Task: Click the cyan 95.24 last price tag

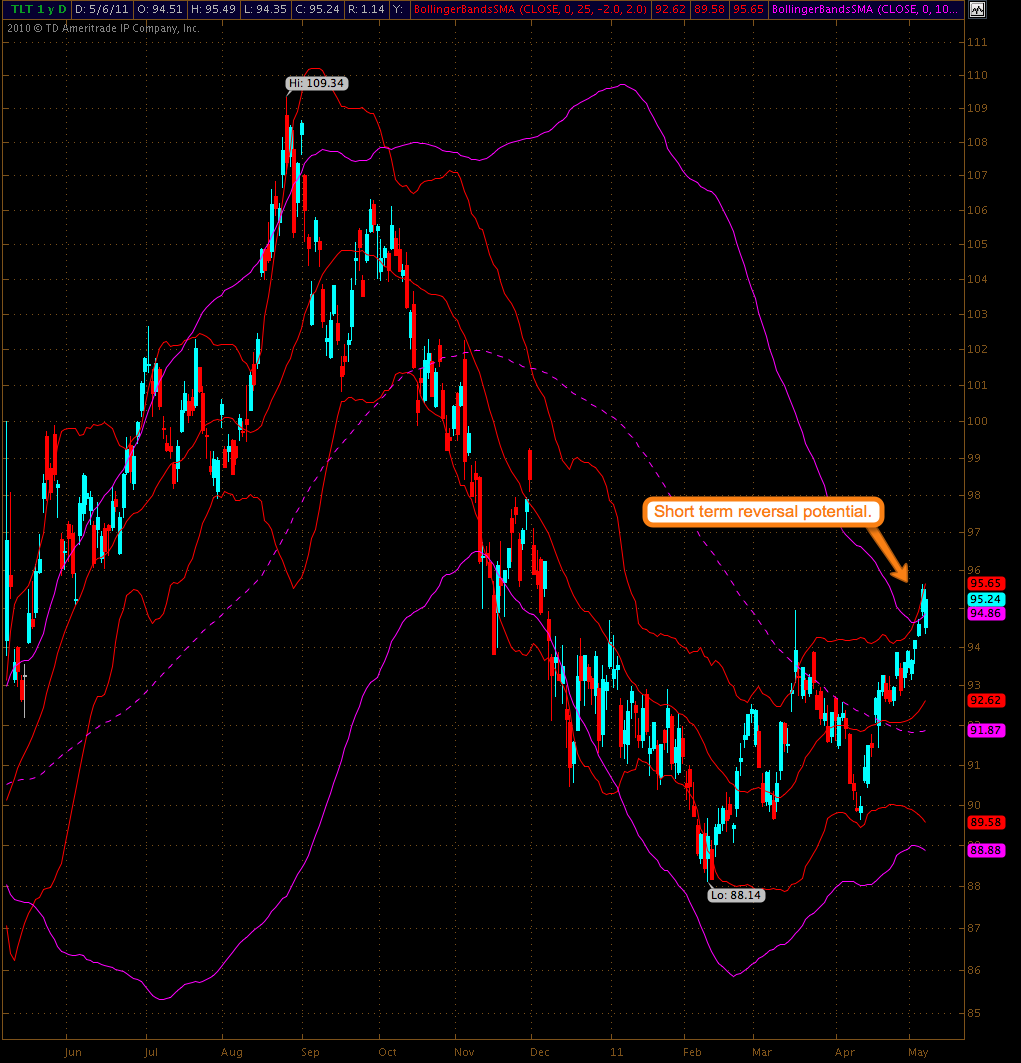Action: 986,599
